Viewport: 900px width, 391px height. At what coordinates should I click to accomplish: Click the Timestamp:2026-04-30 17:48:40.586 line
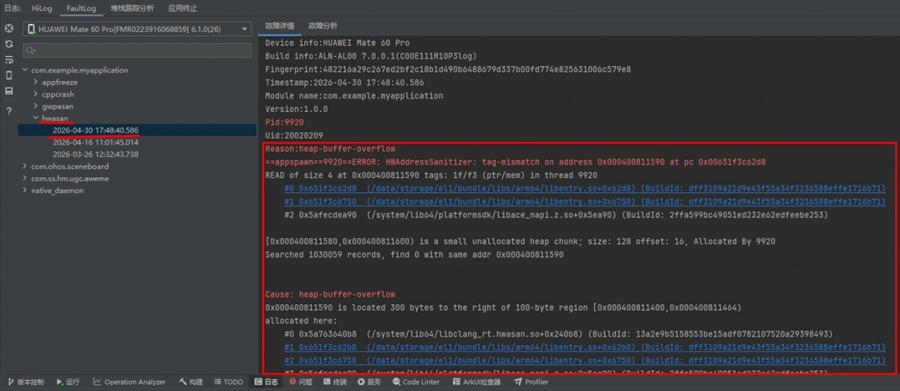click(x=344, y=83)
